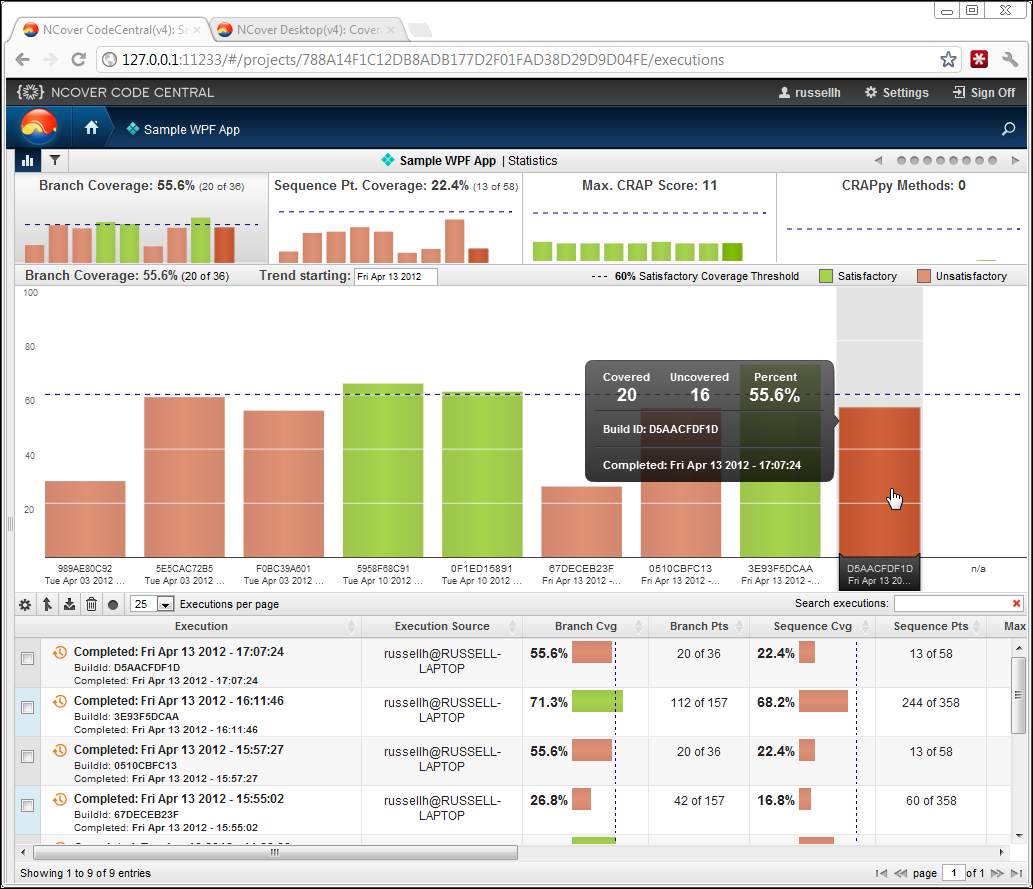Open Settings in the top bar
This screenshot has width=1033, height=889.
(897, 93)
